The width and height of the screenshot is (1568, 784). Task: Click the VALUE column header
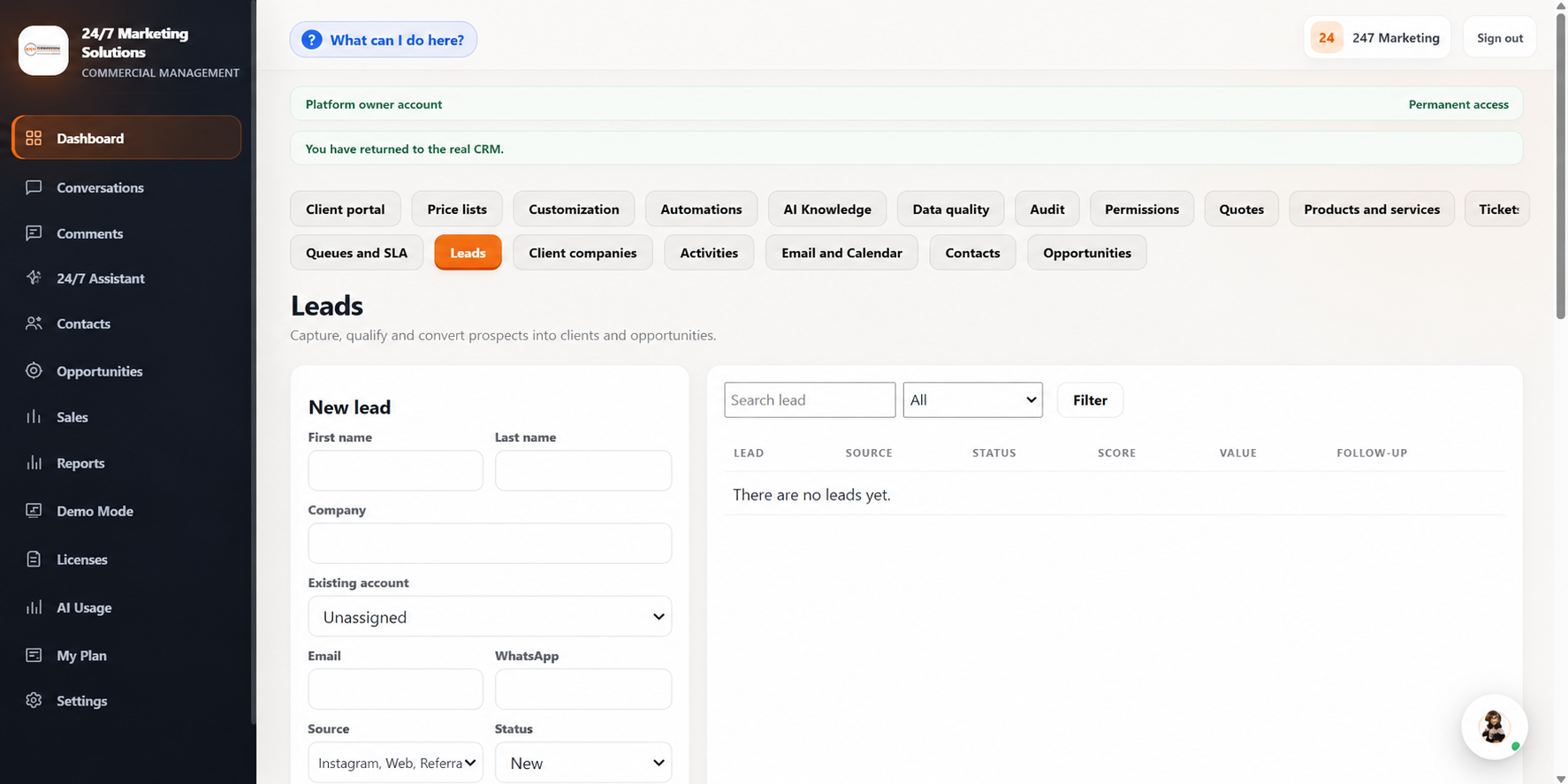[1237, 453]
